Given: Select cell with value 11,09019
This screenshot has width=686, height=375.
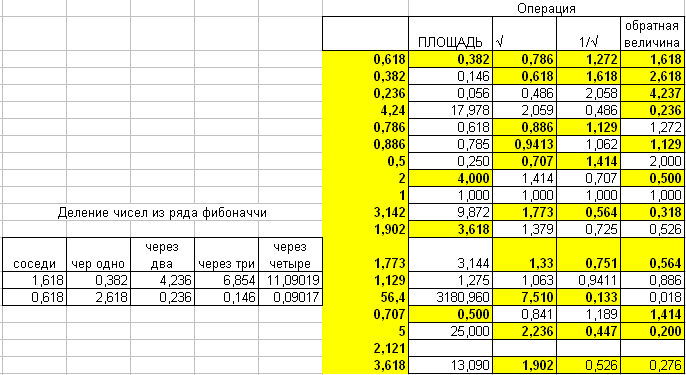Looking at the screenshot, I should pyautogui.click(x=290, y=280).
